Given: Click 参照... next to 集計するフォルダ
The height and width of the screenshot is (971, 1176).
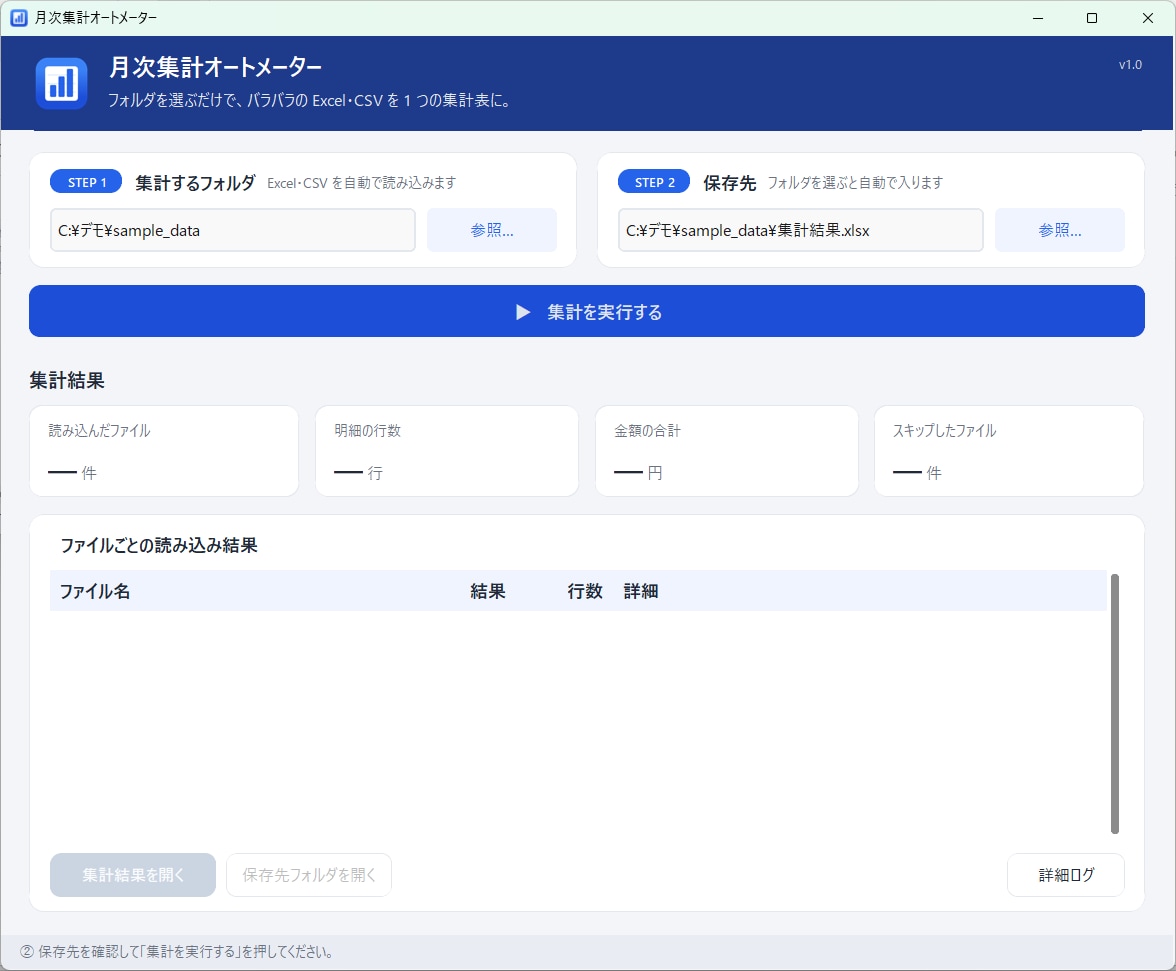Looking at the screenshot, I should click(492, 230).
